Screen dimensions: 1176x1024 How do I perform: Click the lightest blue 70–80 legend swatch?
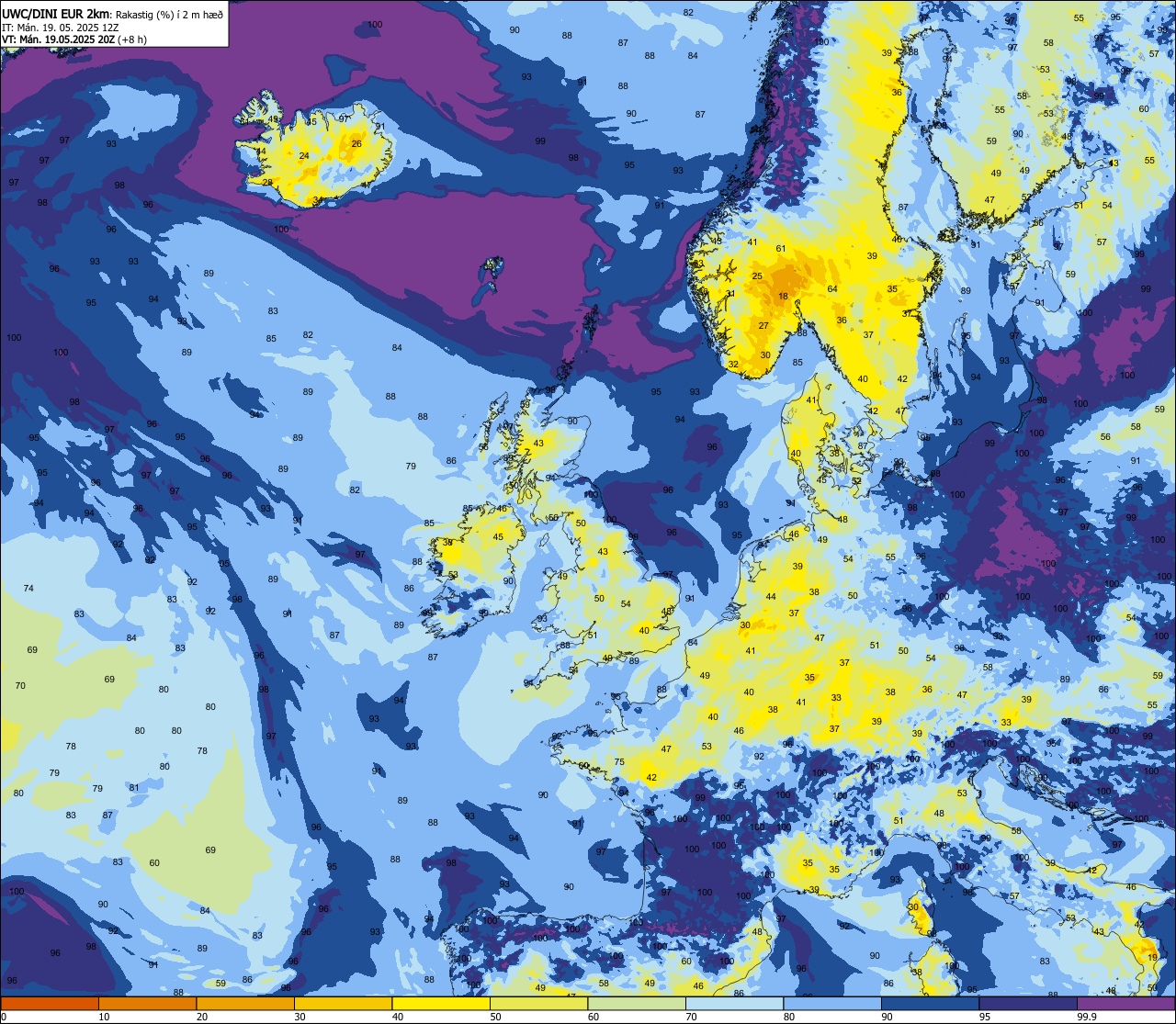(x=734, y=1003)
